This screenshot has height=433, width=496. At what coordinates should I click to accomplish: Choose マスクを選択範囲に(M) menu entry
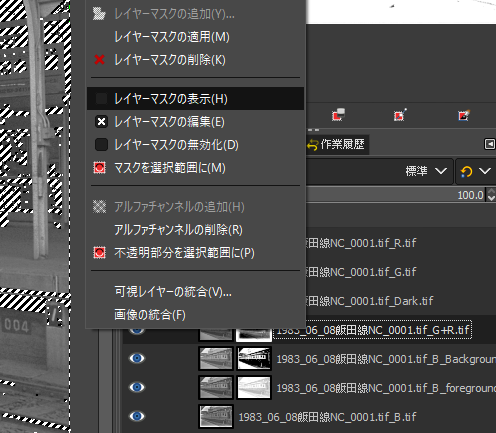click(195, 168)
